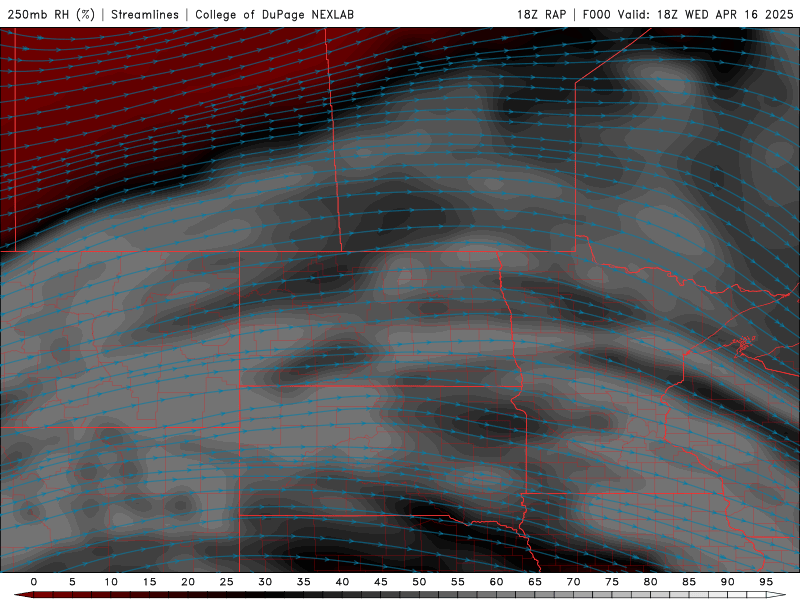Click the colorbar label "95"

pyautogui.click(x=766, y=582)
